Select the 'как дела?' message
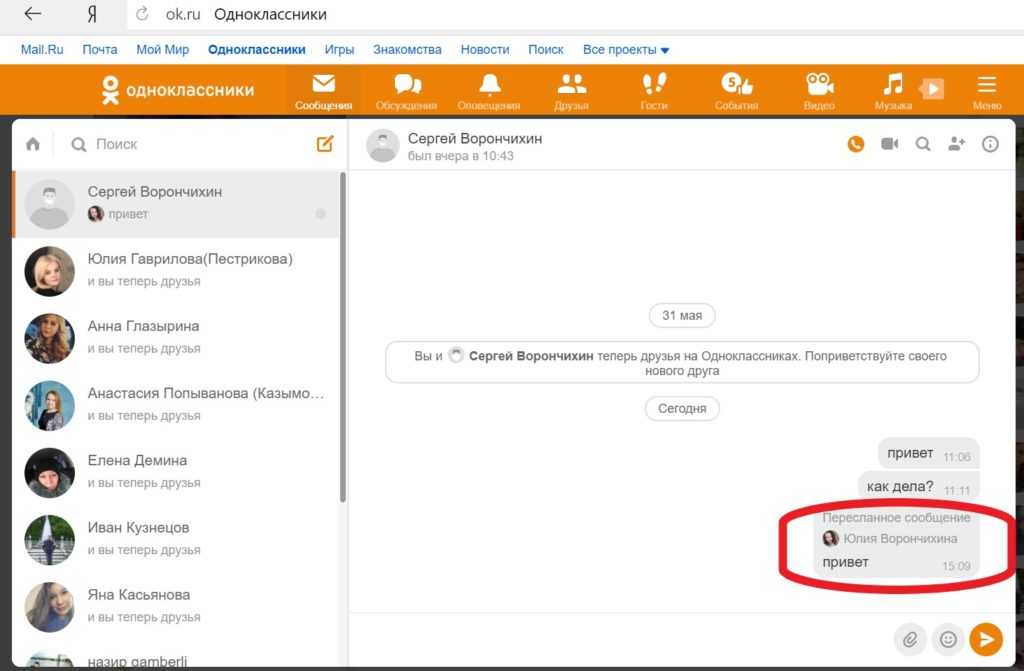The height and width of the screenshot is (671, 1024). point(918,487)
